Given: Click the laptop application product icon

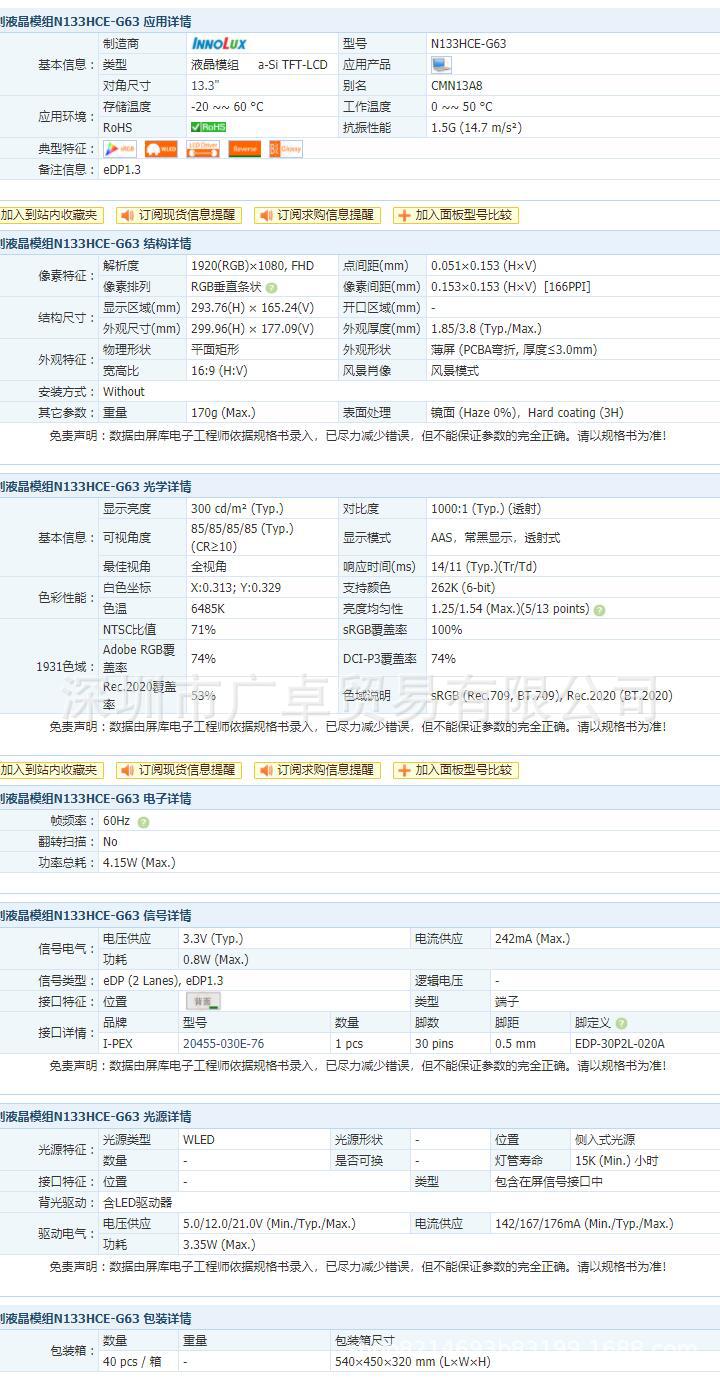Looking at the screenshot, I should click(x=441, y=65).
